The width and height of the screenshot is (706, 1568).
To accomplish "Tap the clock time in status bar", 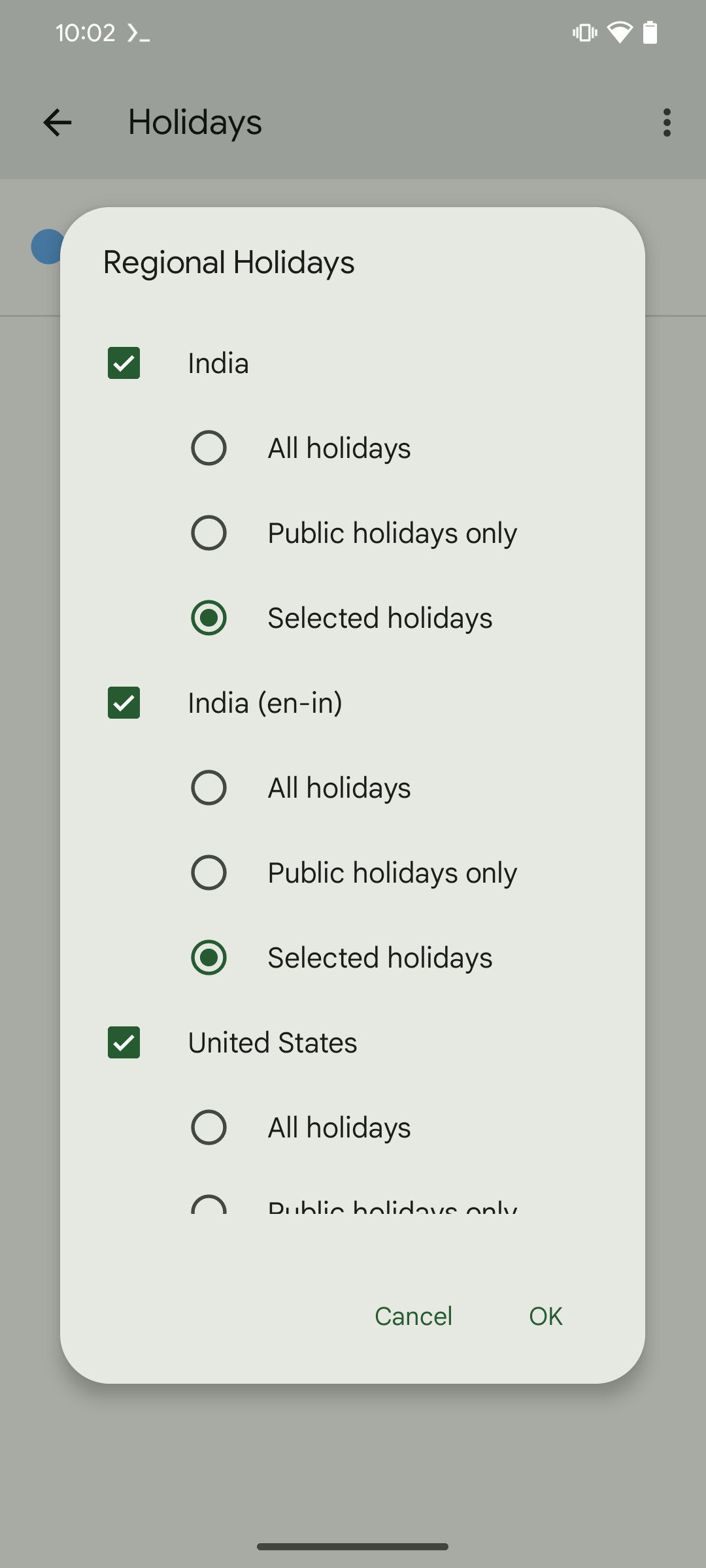I will click(85, 33).
